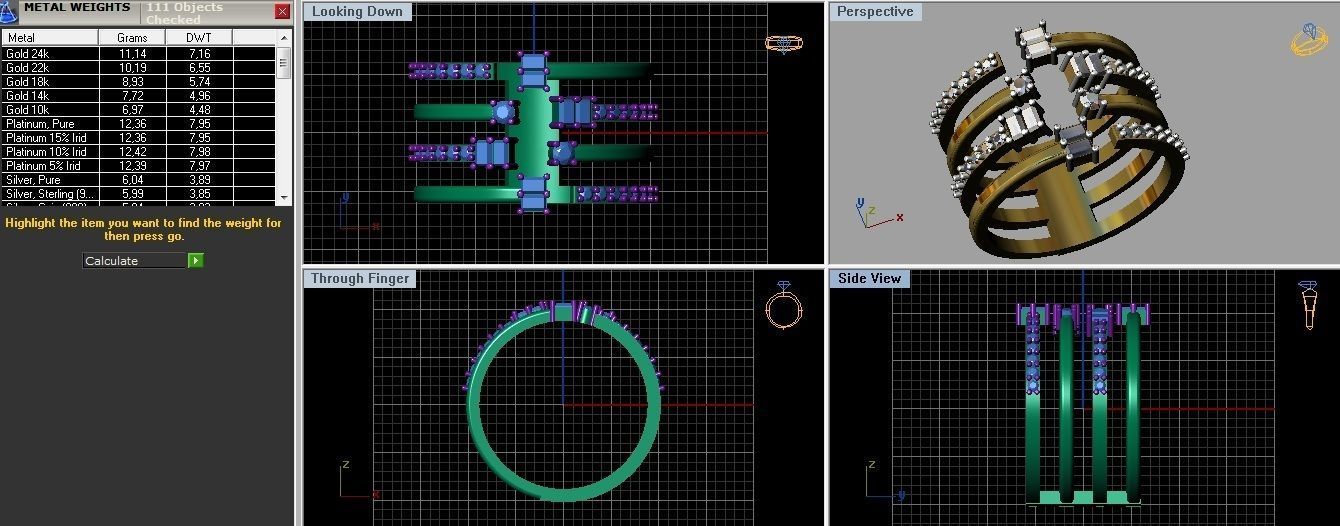1340x526 pixels.
Task: Close the Metal Weights panel
Action: 282,12
